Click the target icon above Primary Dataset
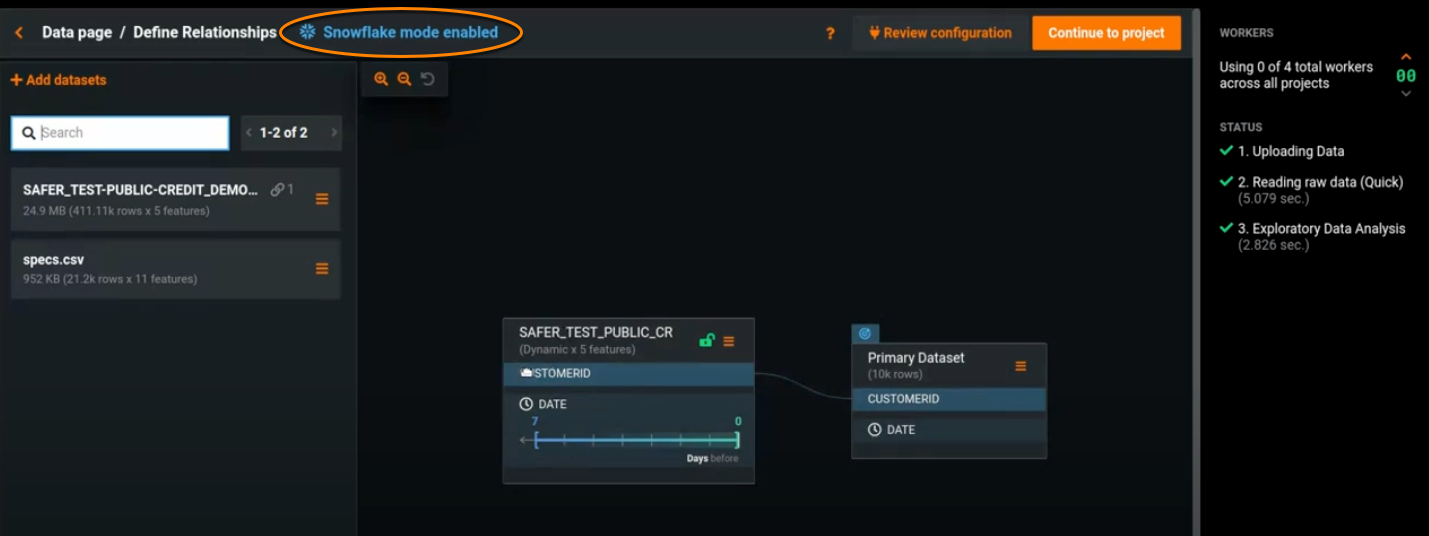 pyautogui.click(x=865, y=333)
